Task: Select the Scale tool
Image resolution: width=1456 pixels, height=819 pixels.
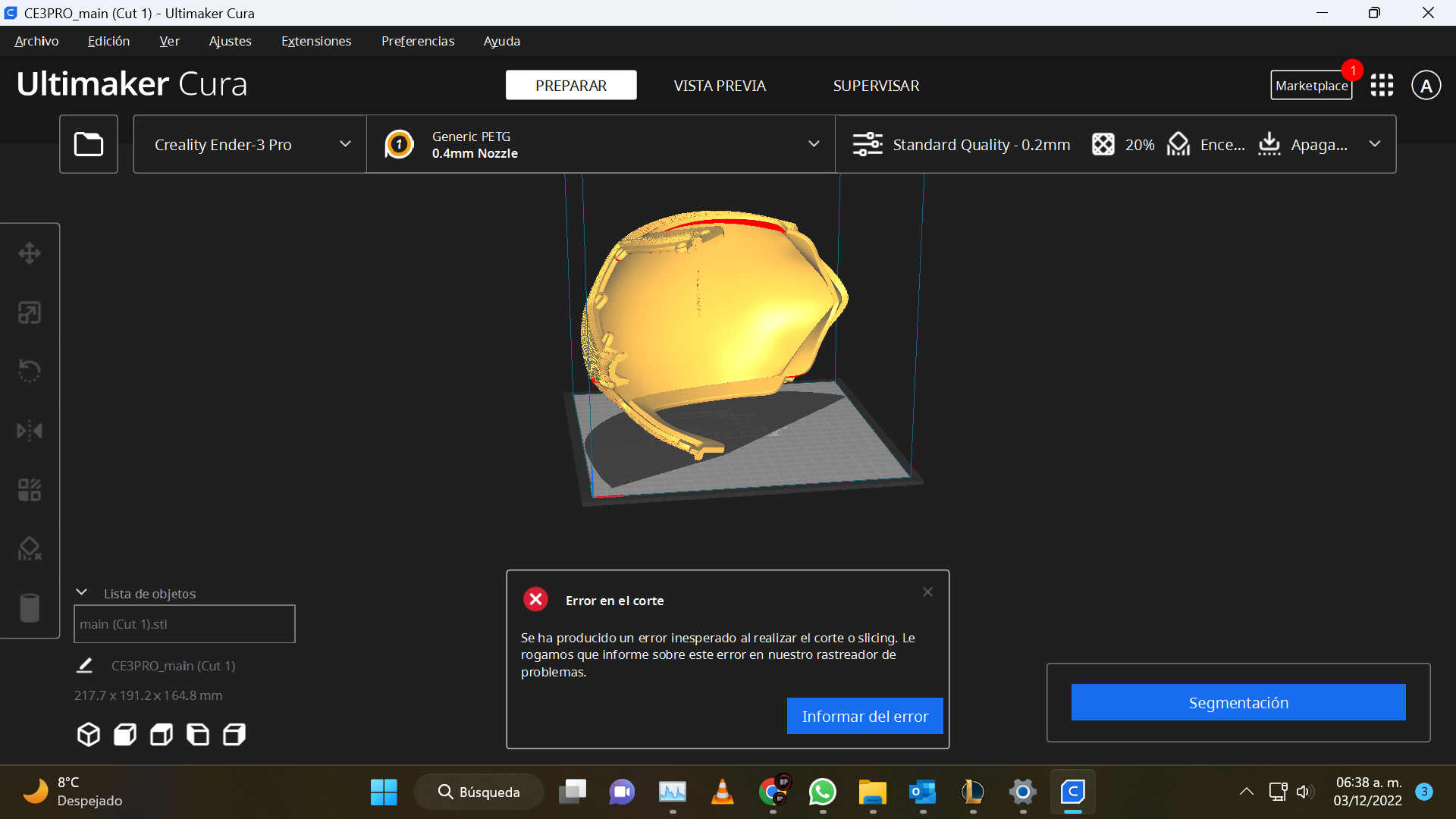Action: coord(30,312)
